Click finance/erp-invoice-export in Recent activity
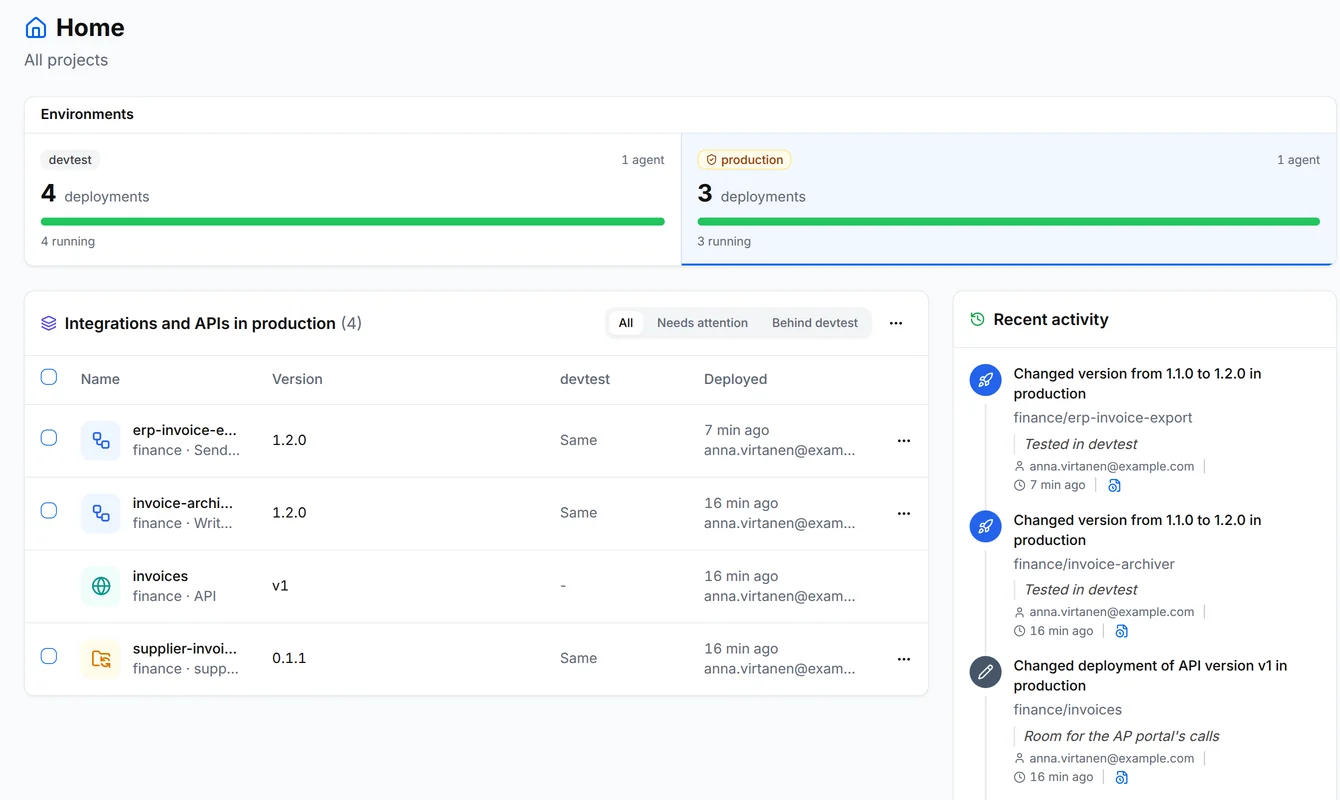 [x=1103, y=418]
